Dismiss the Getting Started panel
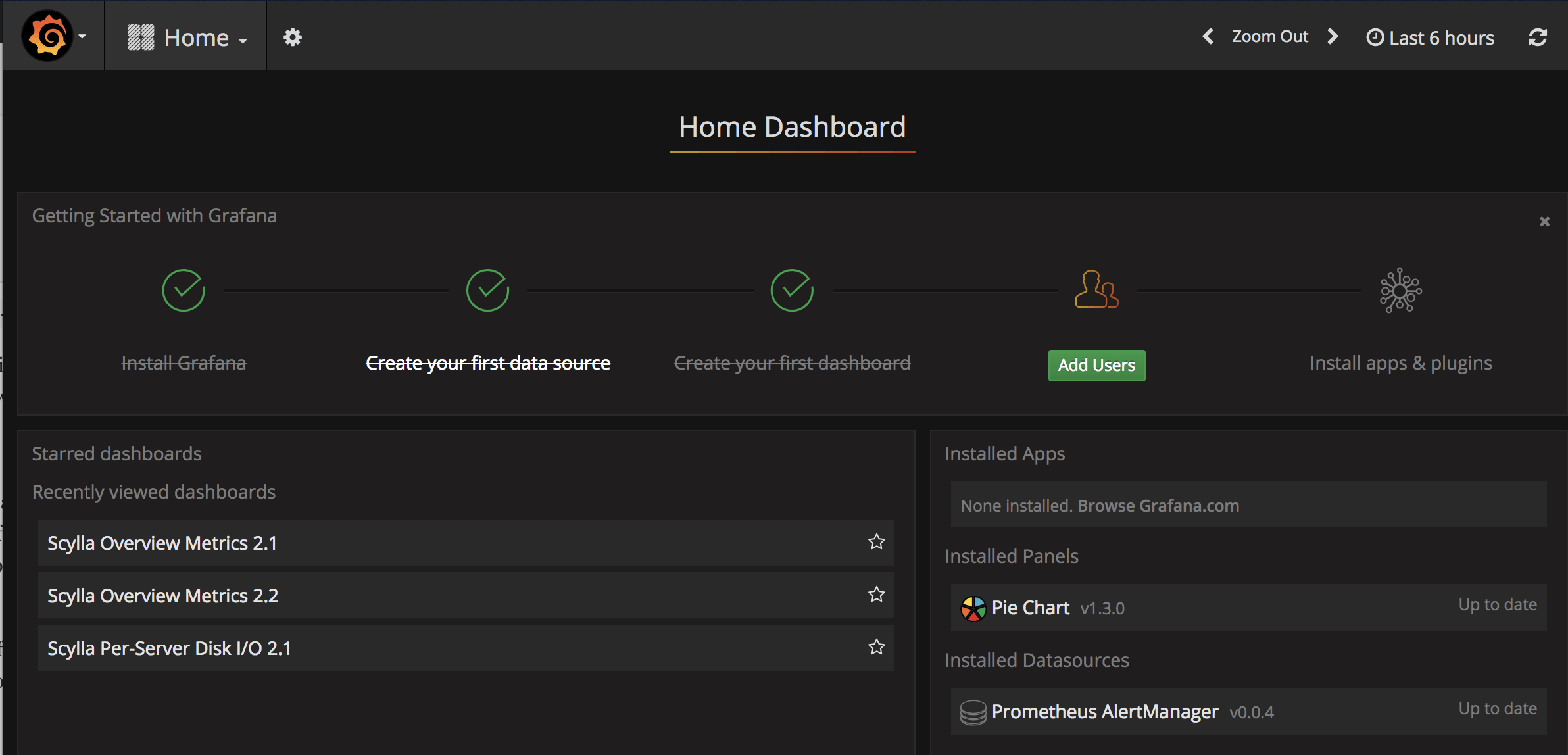 (1544, 222)
